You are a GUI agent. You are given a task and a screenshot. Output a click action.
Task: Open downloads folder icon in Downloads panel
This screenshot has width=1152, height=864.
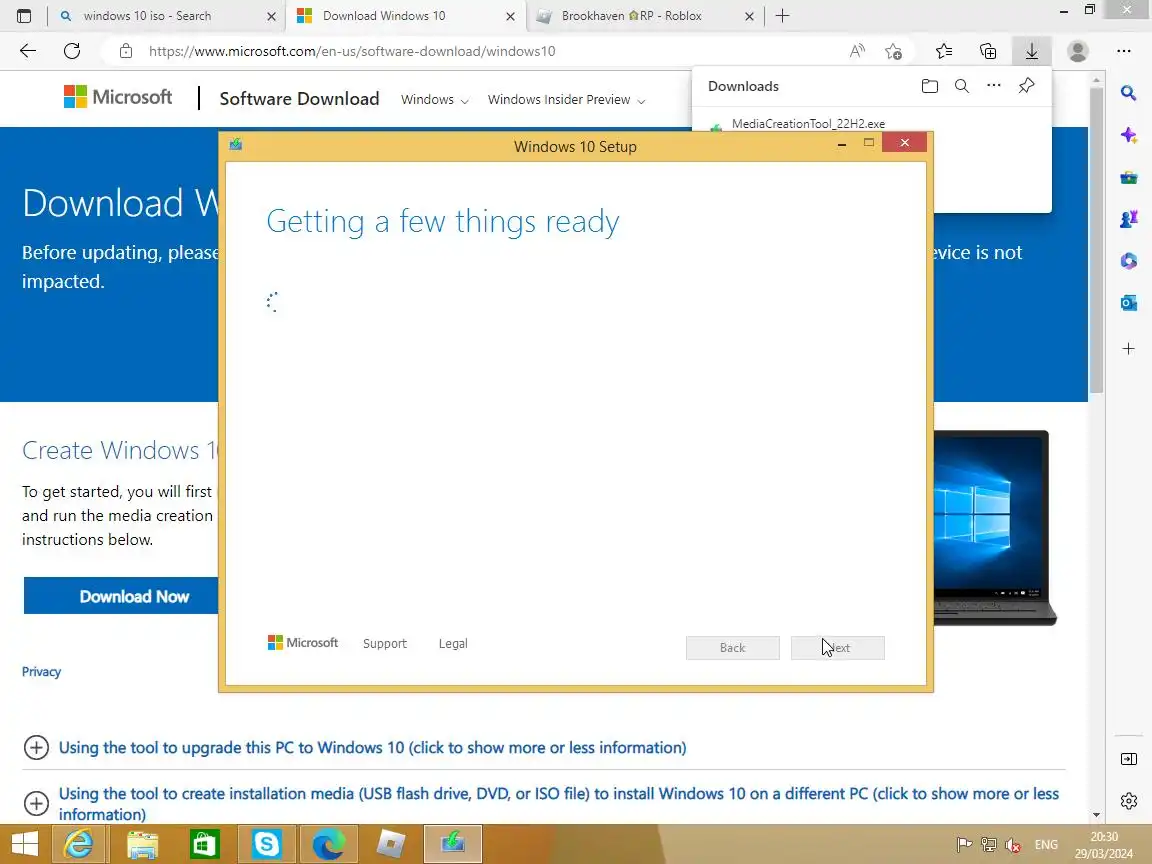coord(929,86)
